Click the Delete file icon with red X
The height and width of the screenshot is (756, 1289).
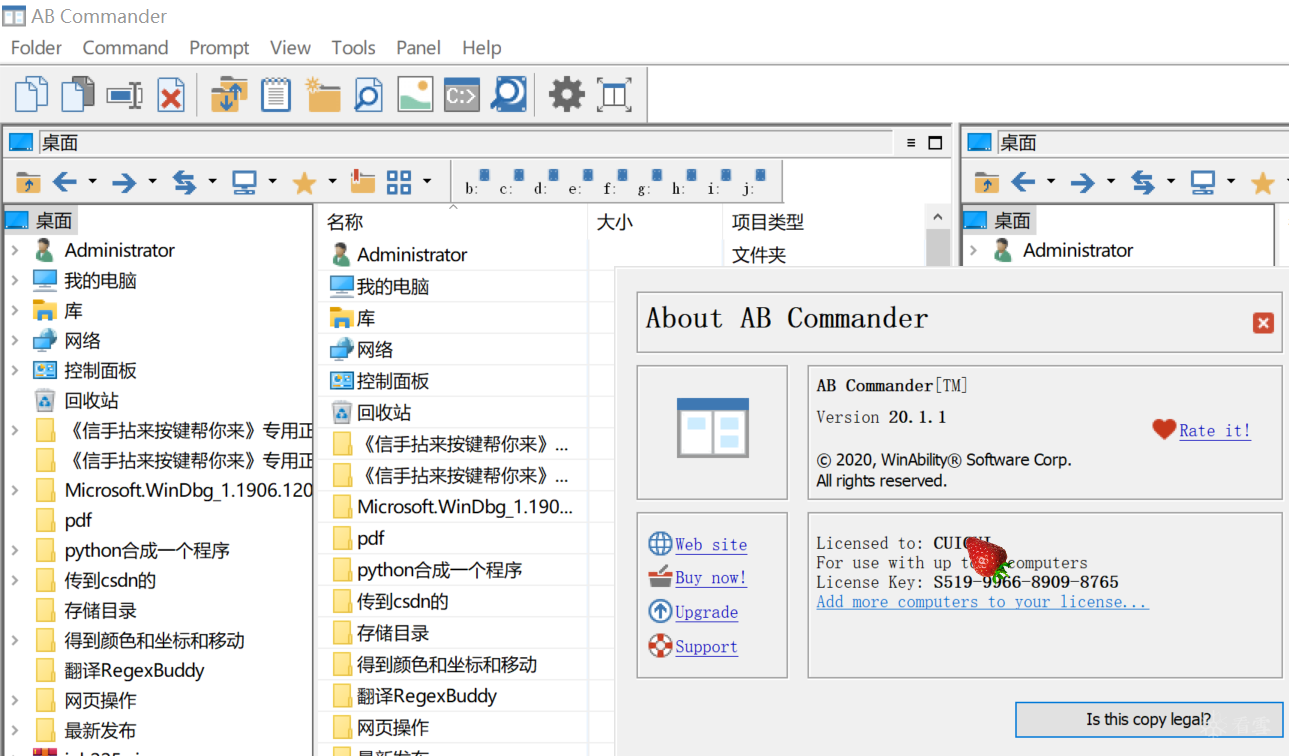pyautogui.click(x=172, y=95)
